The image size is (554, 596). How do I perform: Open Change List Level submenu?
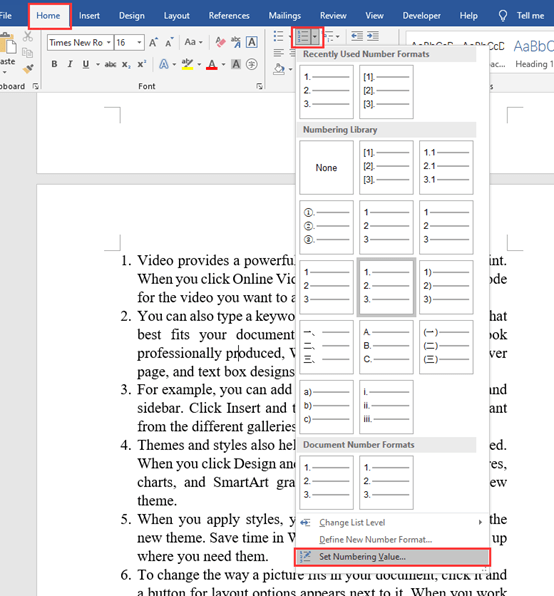[393, 523]
